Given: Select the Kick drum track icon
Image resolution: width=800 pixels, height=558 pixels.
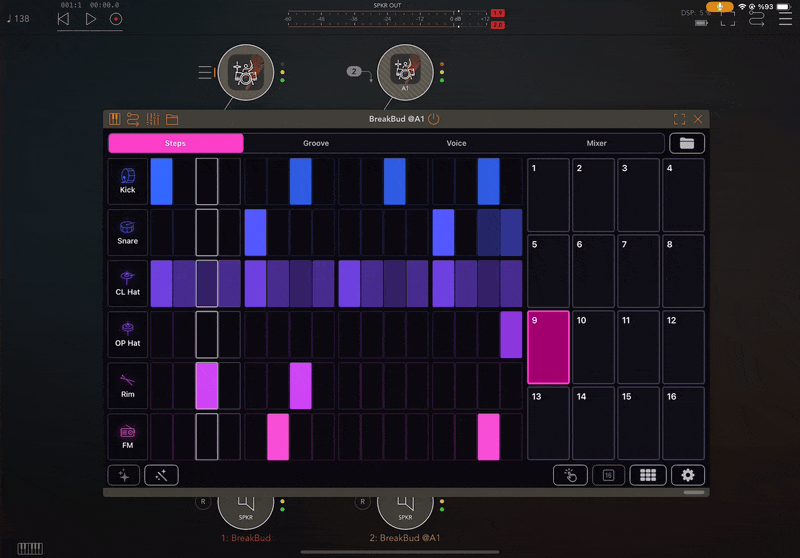Looking at the screenshot, I should pyautogui.click(x=128, y=181).
